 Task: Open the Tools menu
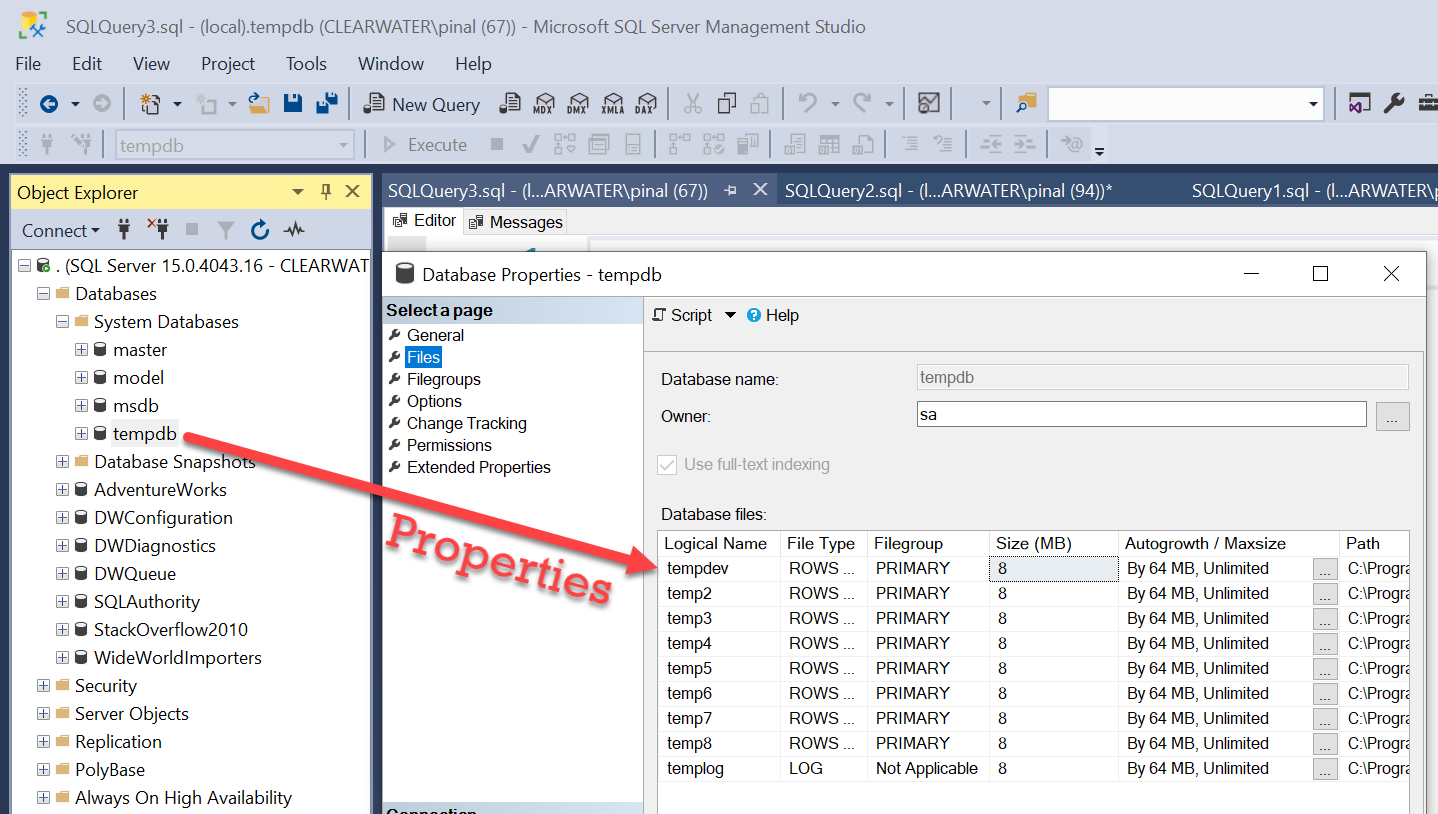(x=306, y=64)
